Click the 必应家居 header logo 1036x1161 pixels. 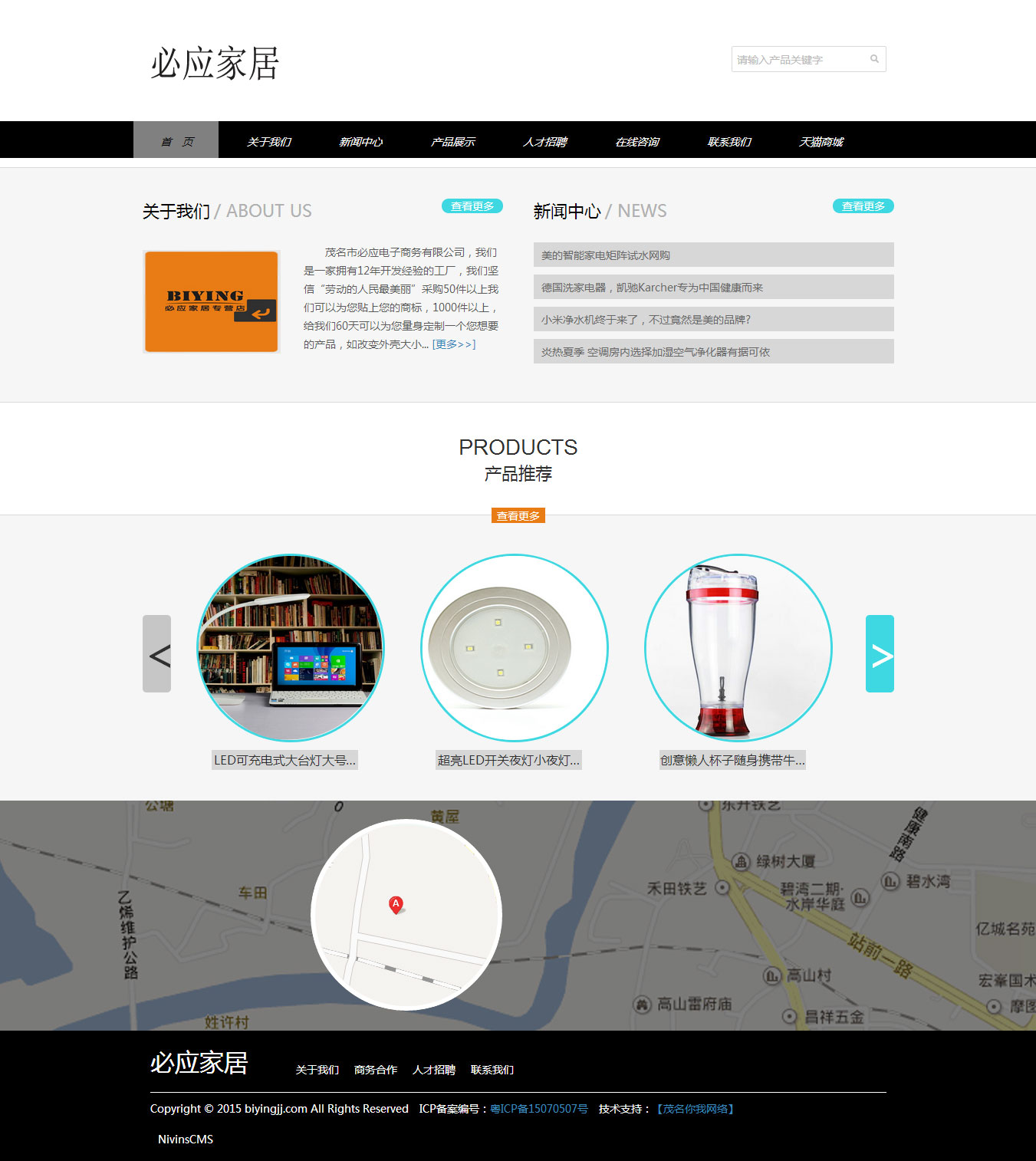(215, 63)
